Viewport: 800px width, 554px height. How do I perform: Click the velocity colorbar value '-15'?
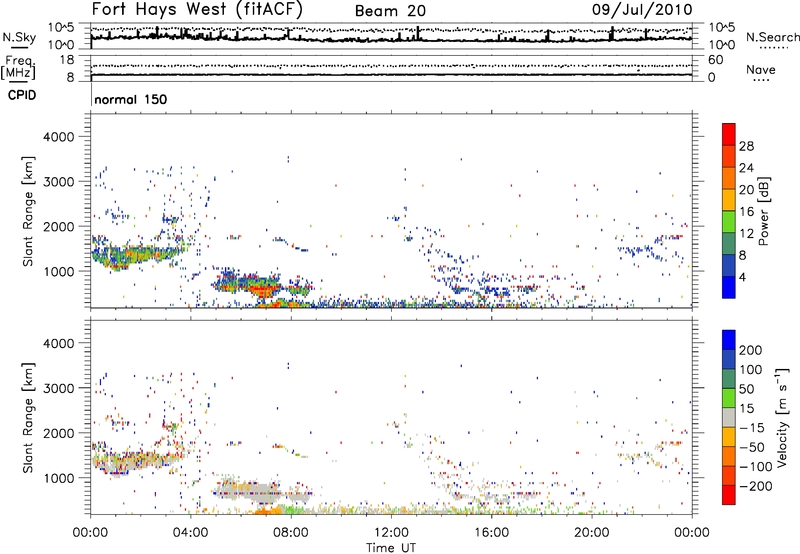tap(752, 428)
